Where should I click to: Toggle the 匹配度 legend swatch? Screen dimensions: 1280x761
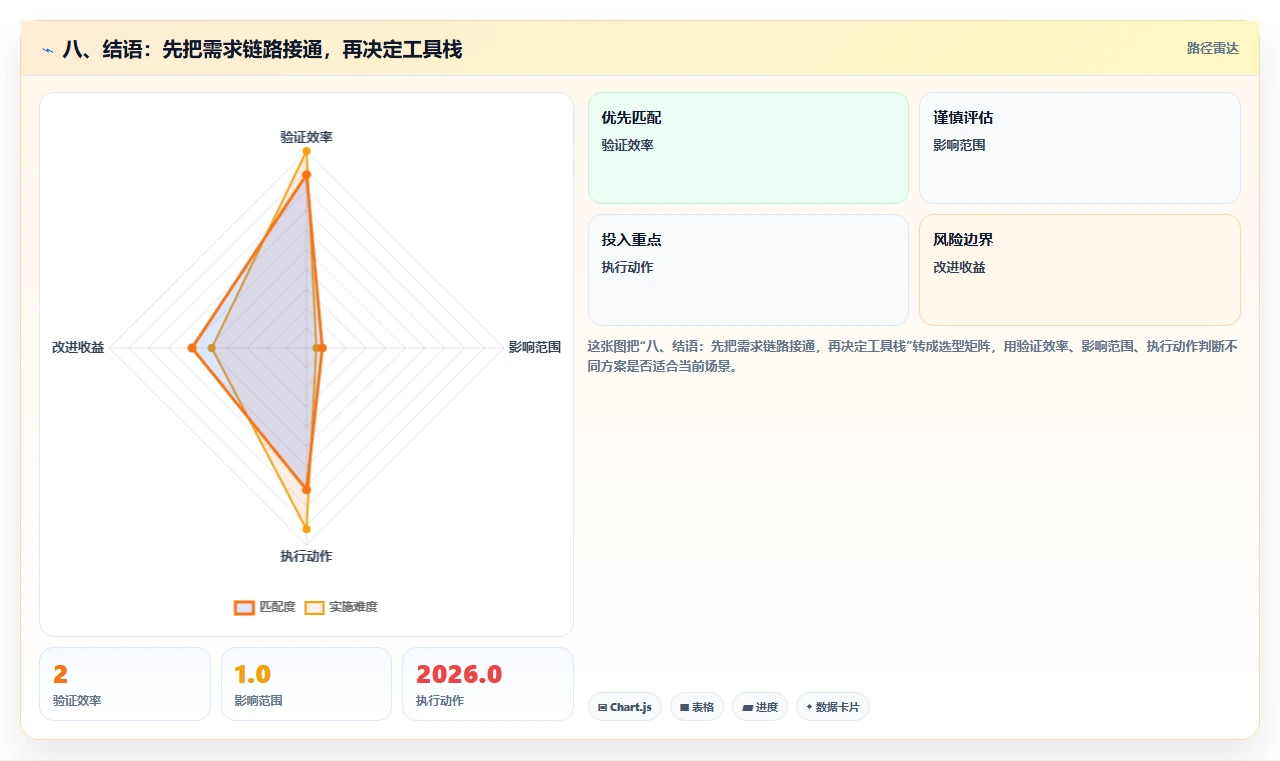[x=245, y=607]
